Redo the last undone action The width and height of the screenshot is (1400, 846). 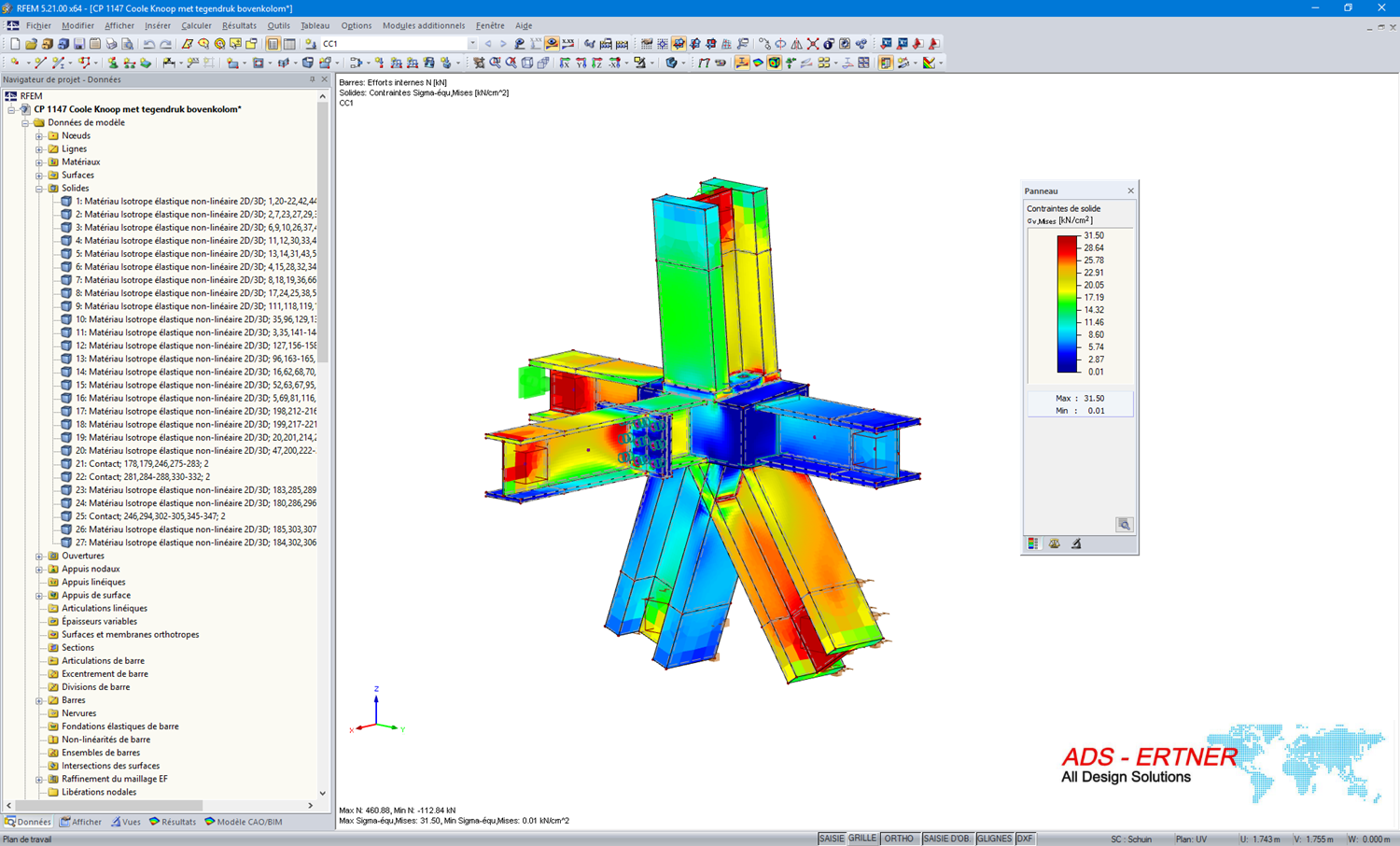164,43
